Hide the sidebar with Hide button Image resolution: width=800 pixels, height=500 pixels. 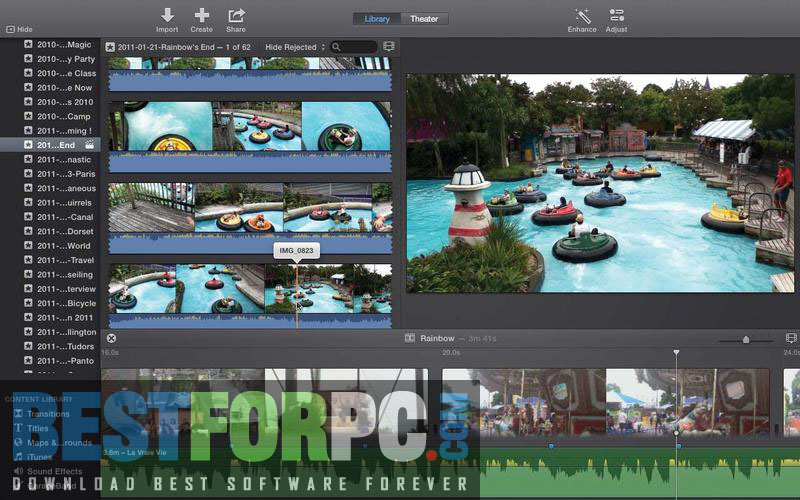pos(19,30)
